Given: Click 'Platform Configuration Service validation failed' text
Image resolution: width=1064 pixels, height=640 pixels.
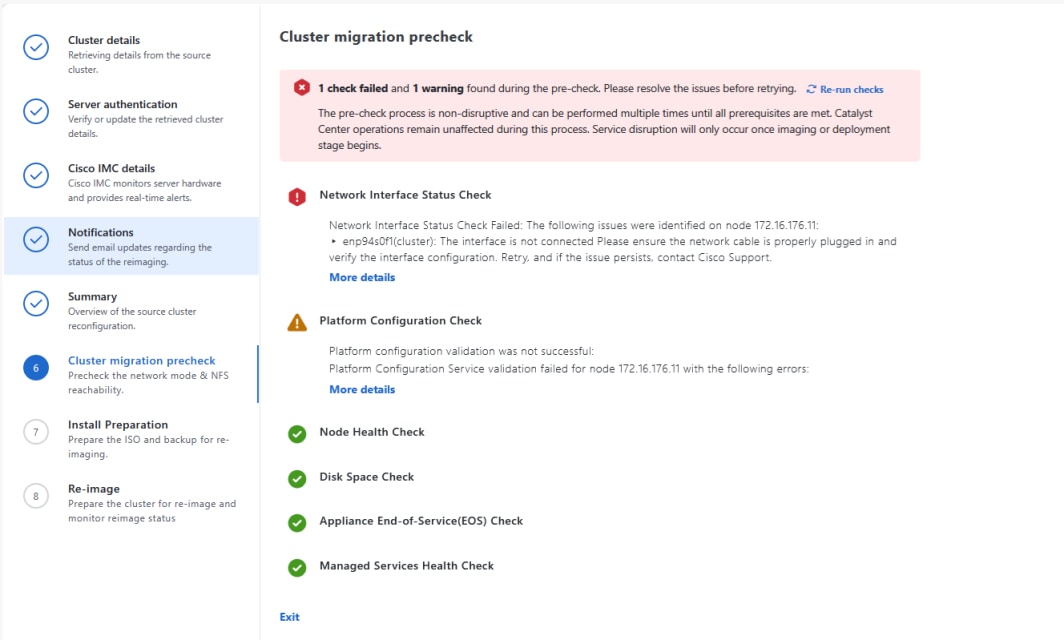Looking at the screenshot, I should click(x=569, y=369).
